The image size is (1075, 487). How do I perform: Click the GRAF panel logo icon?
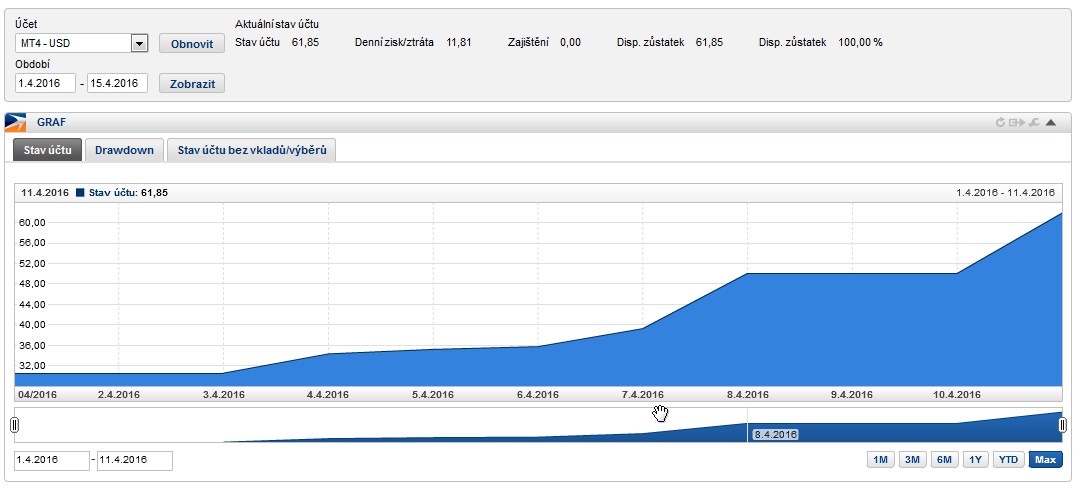click(x=15, y=123)
